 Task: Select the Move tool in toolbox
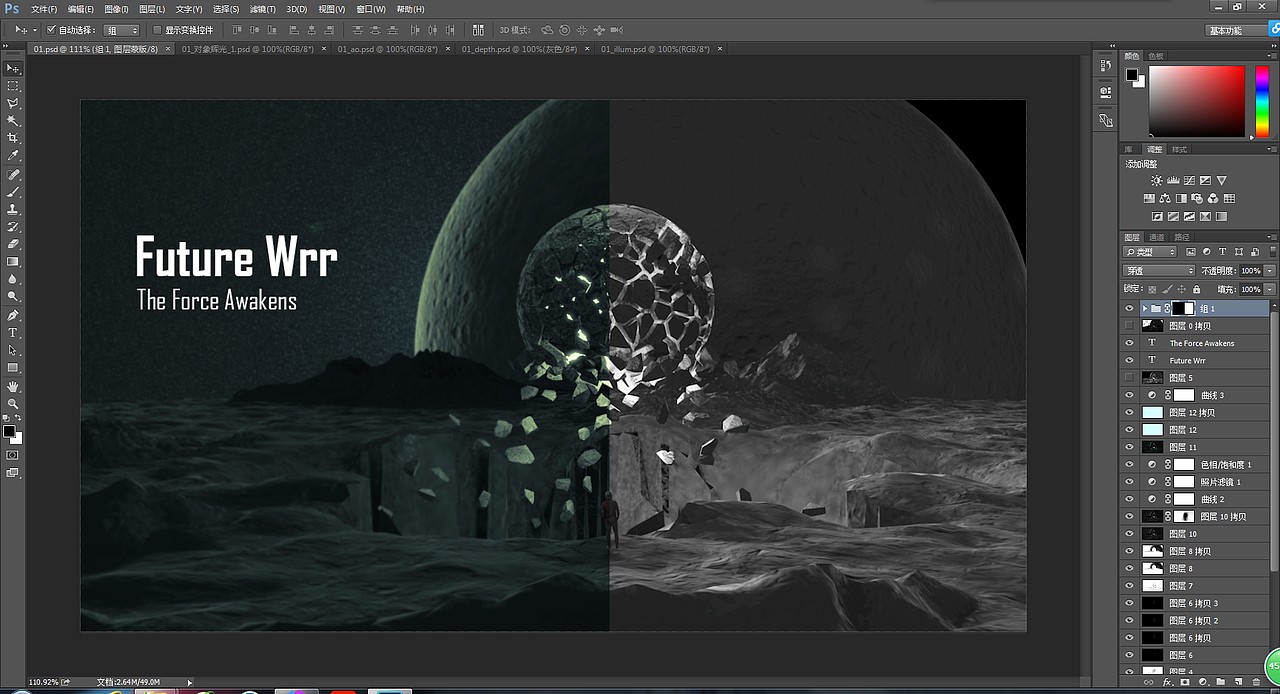point(13,68)
